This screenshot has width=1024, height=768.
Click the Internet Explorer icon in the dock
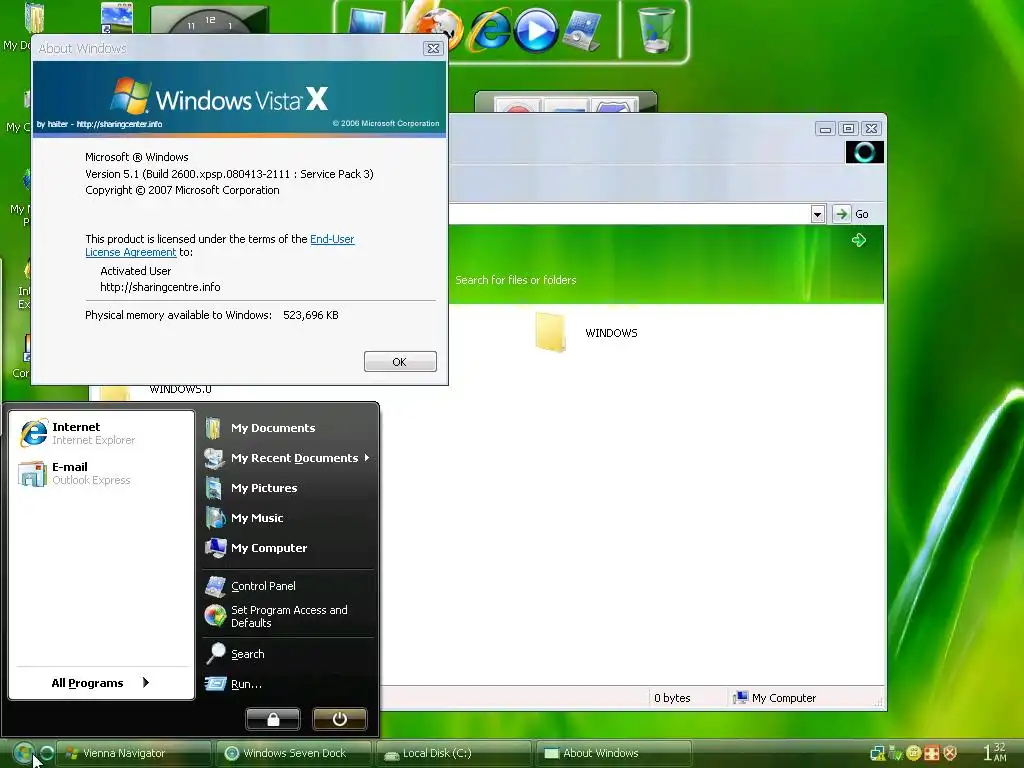490,31
